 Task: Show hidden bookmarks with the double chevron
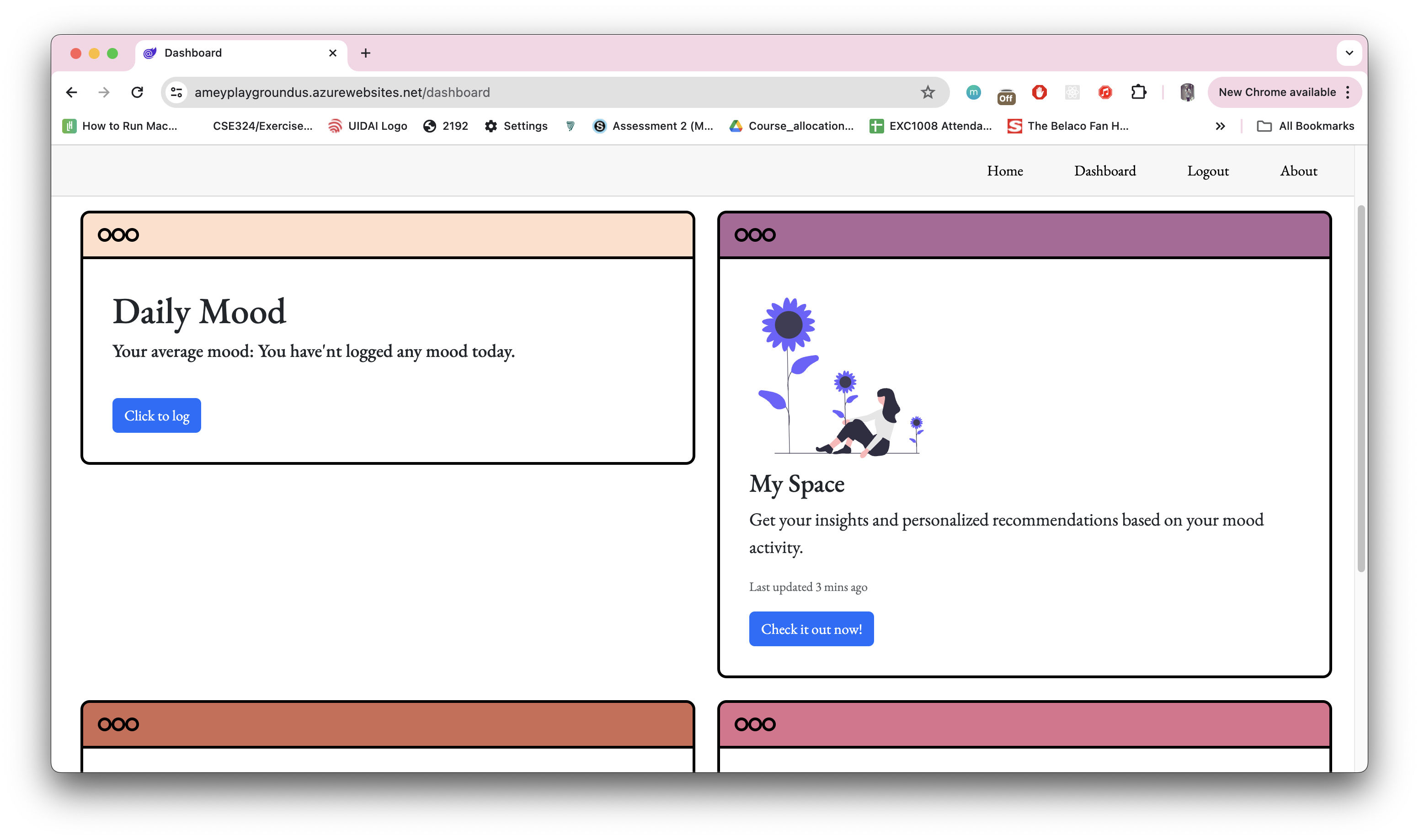1220,126
